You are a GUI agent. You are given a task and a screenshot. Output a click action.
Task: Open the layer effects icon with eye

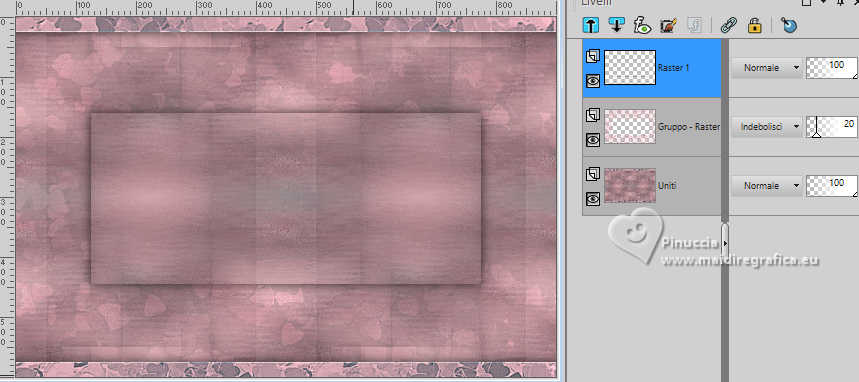pyautogui.click(x=642, y=25)
